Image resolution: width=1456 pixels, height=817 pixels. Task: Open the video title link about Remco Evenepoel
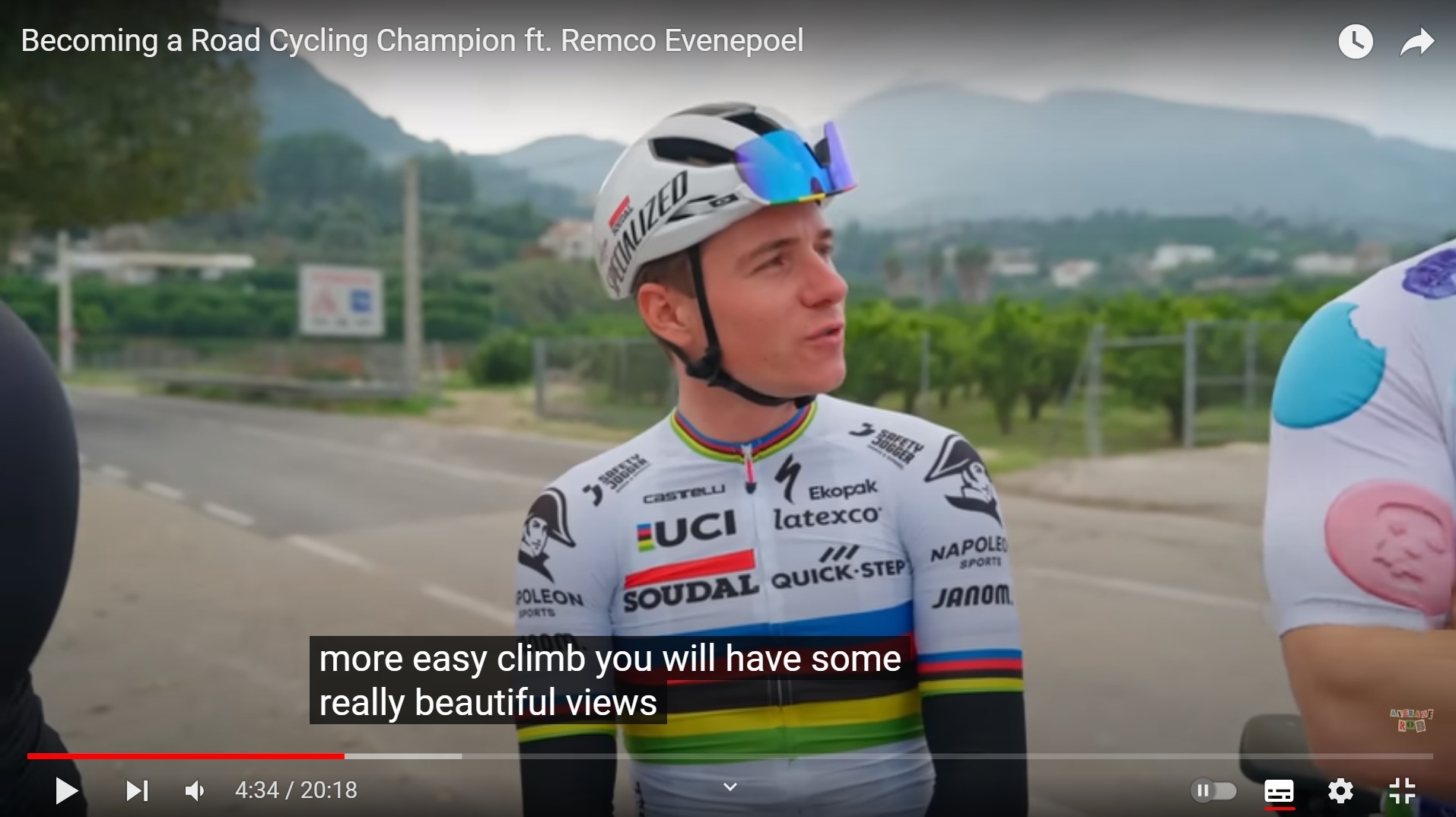pos(412,40)
